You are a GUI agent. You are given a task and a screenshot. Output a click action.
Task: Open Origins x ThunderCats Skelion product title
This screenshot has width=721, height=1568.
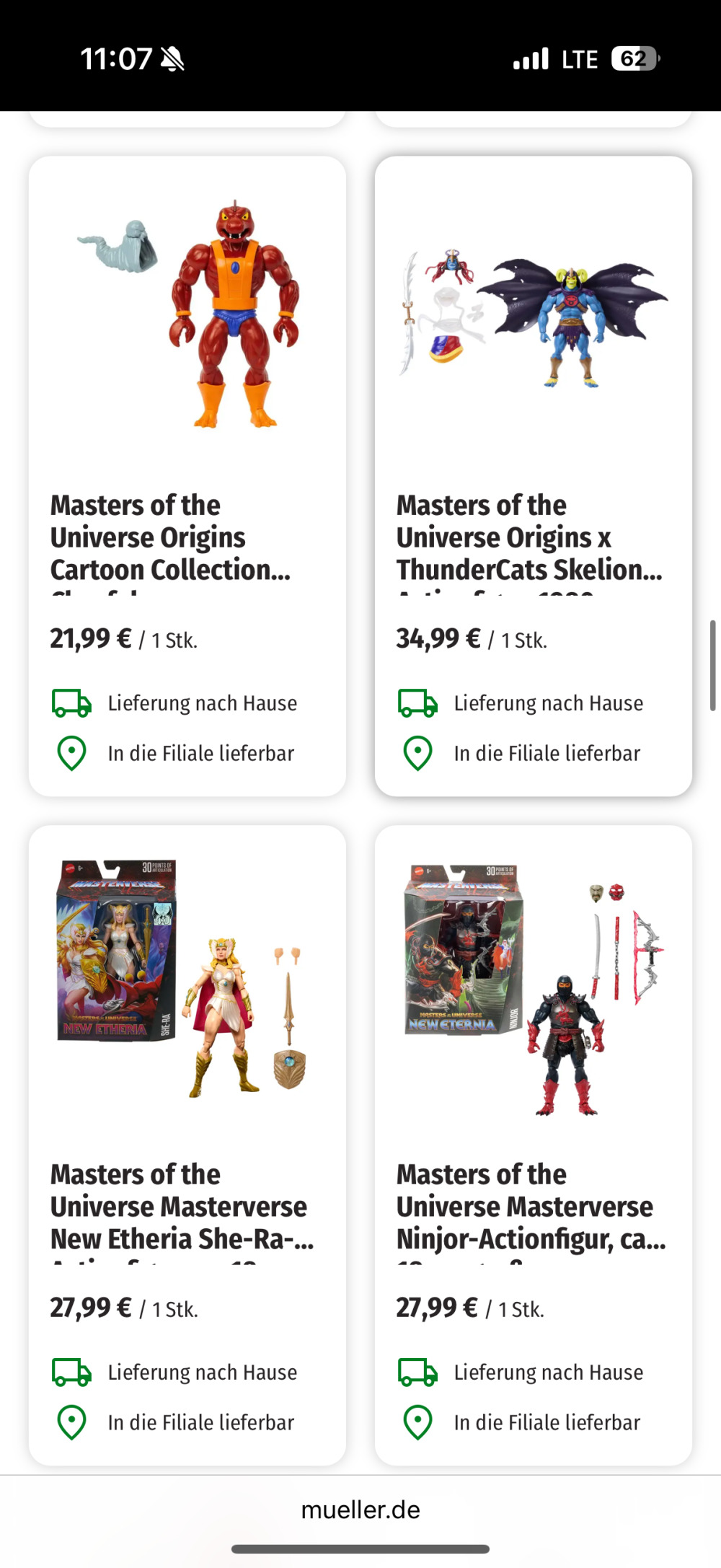point(529,538)
